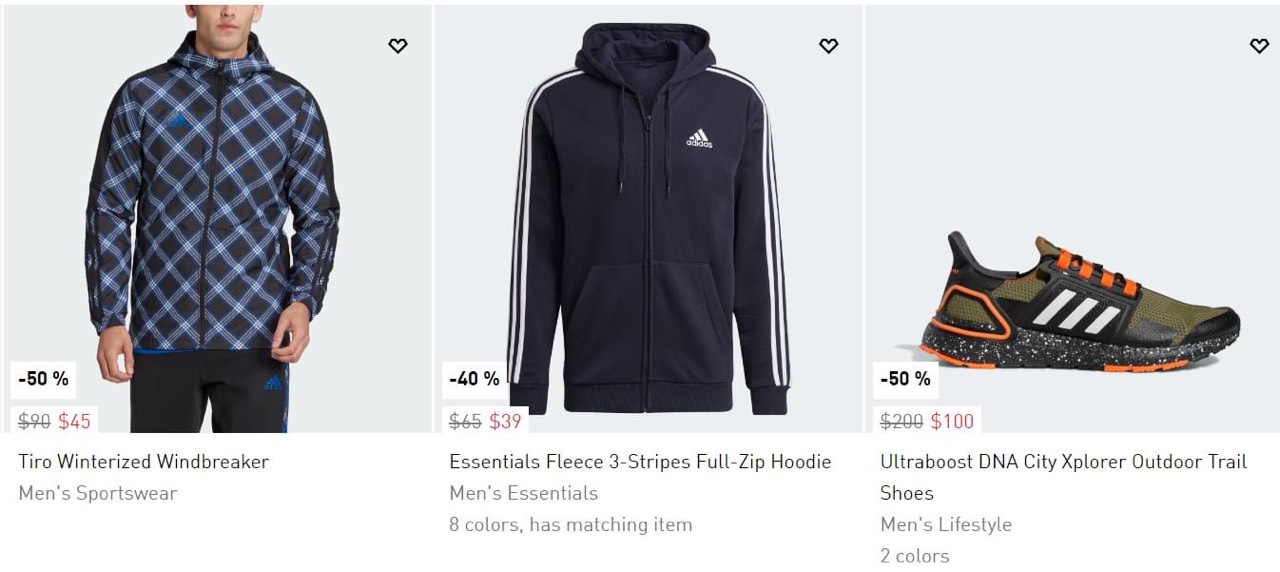Show the 8 colors, has matching item text

point(570,524)
